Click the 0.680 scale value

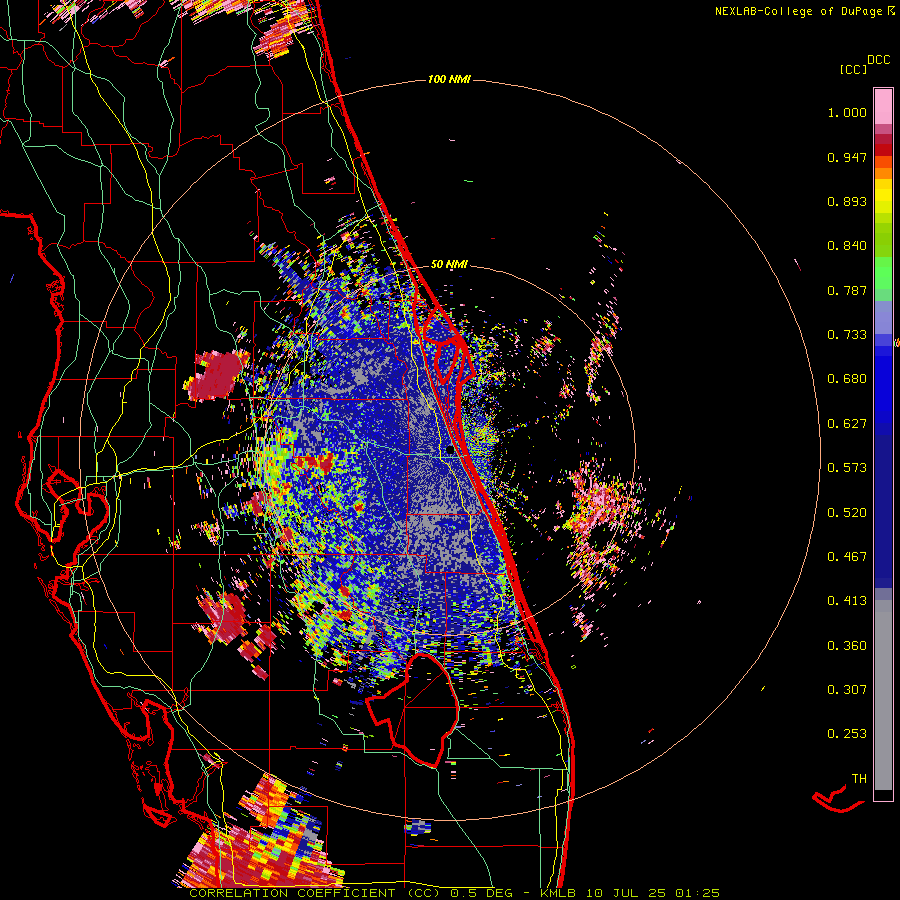pos(847,379)
